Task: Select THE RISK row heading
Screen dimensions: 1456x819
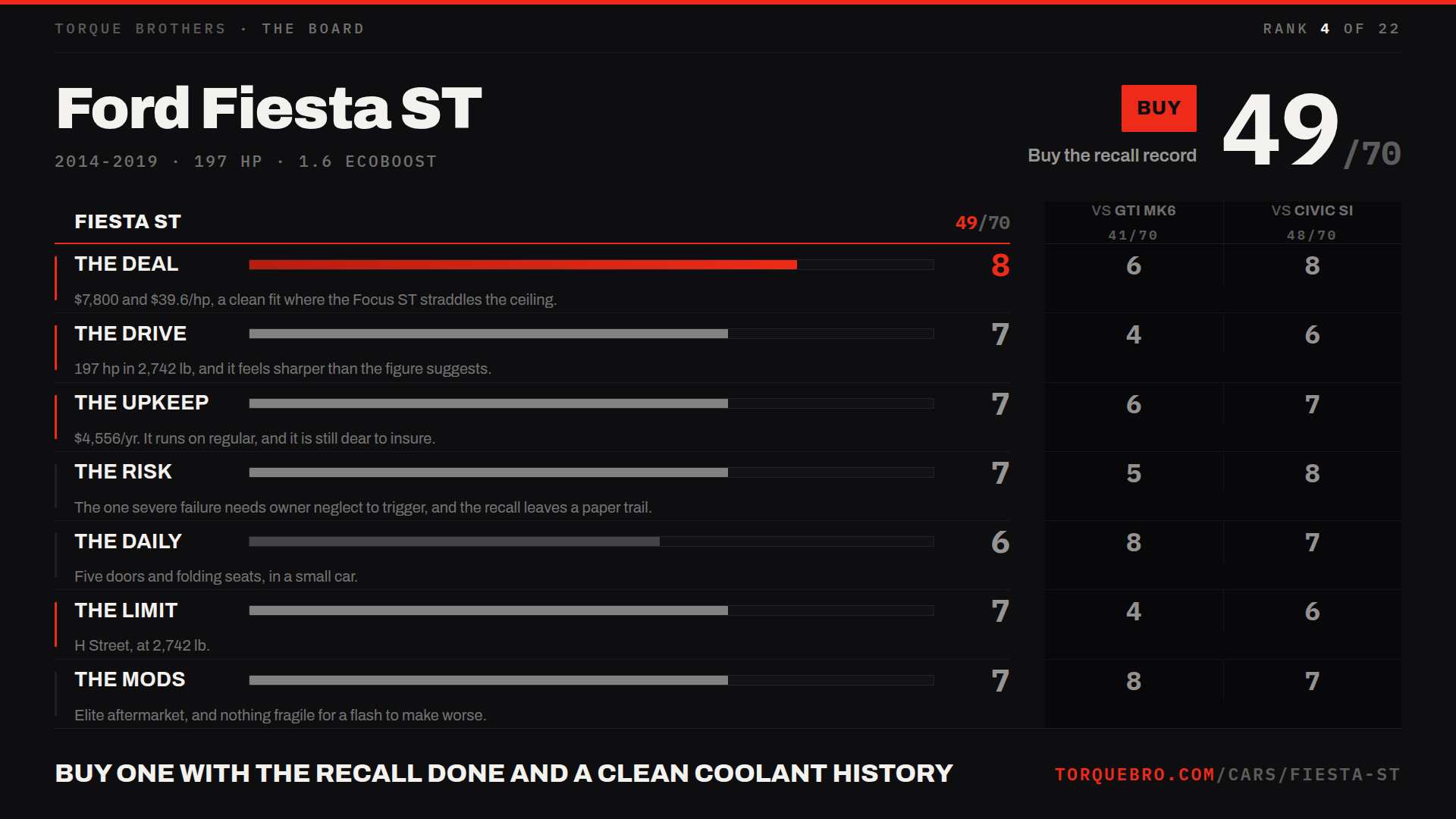Action: 123,472
